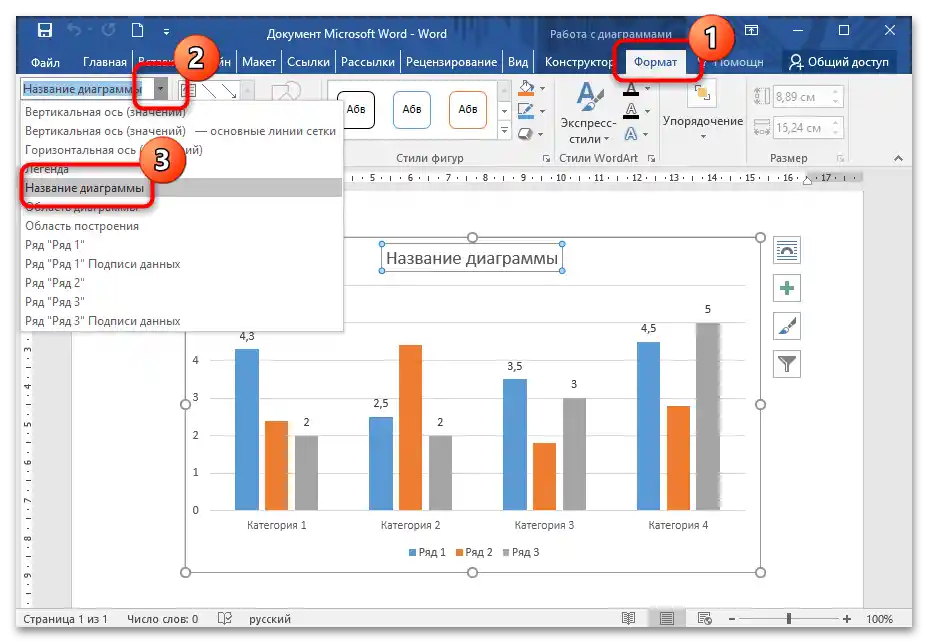Go to the Рецензирование tab
Viewport: 928px width, 643px height.
coord(451,62)
